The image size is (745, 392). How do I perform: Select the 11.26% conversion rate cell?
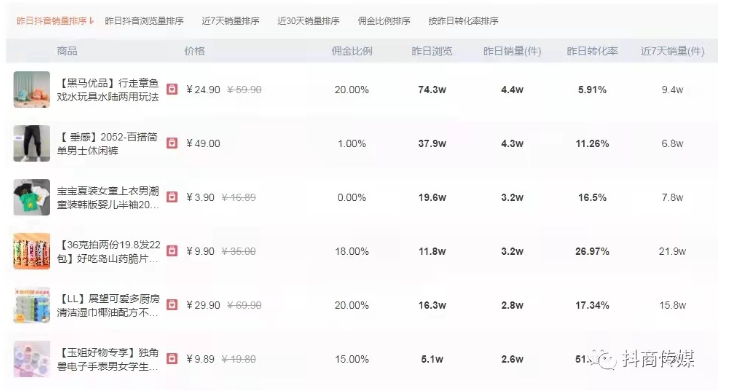pos(592,143)
